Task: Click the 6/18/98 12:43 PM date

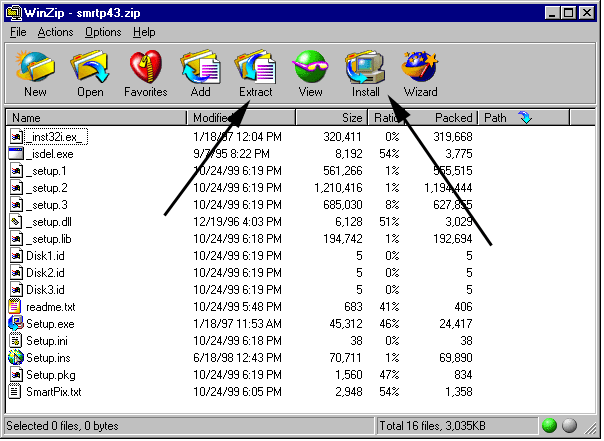Action: 237,358
